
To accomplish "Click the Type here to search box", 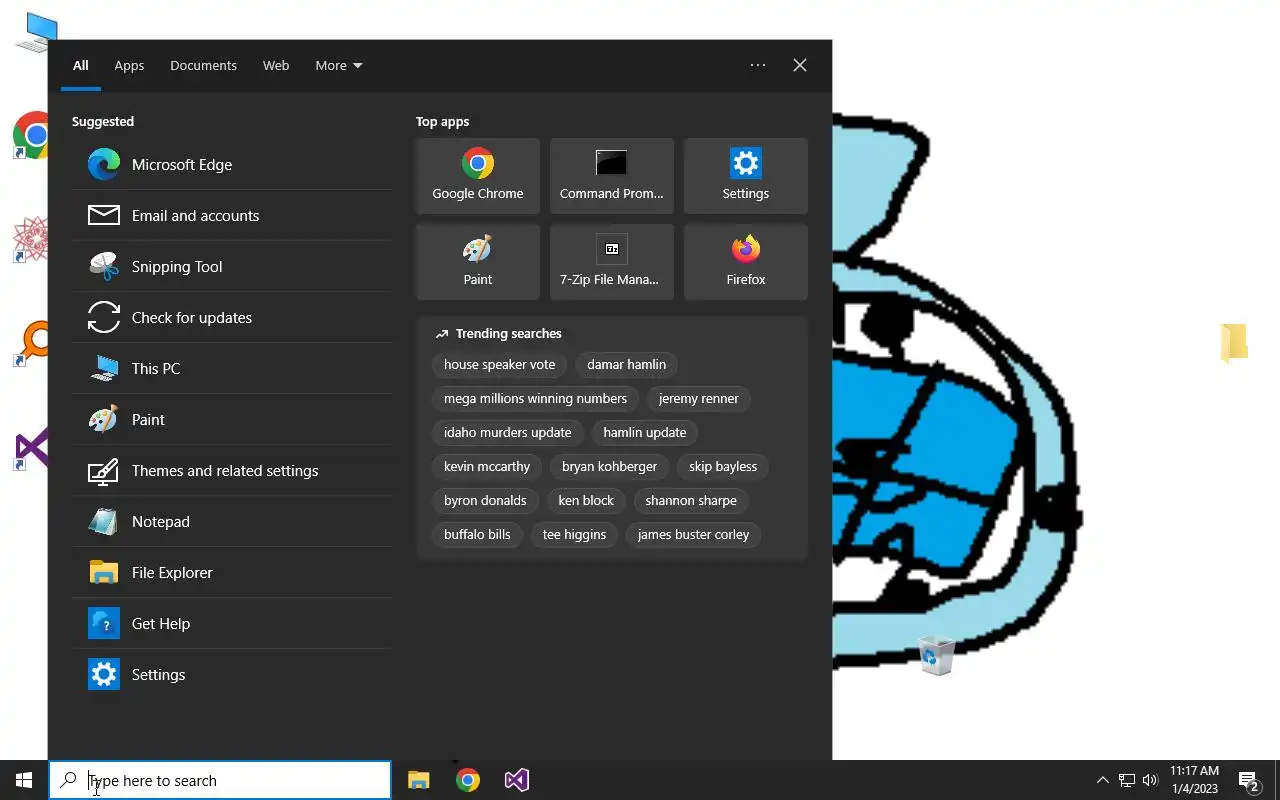I will coord(220,780).
